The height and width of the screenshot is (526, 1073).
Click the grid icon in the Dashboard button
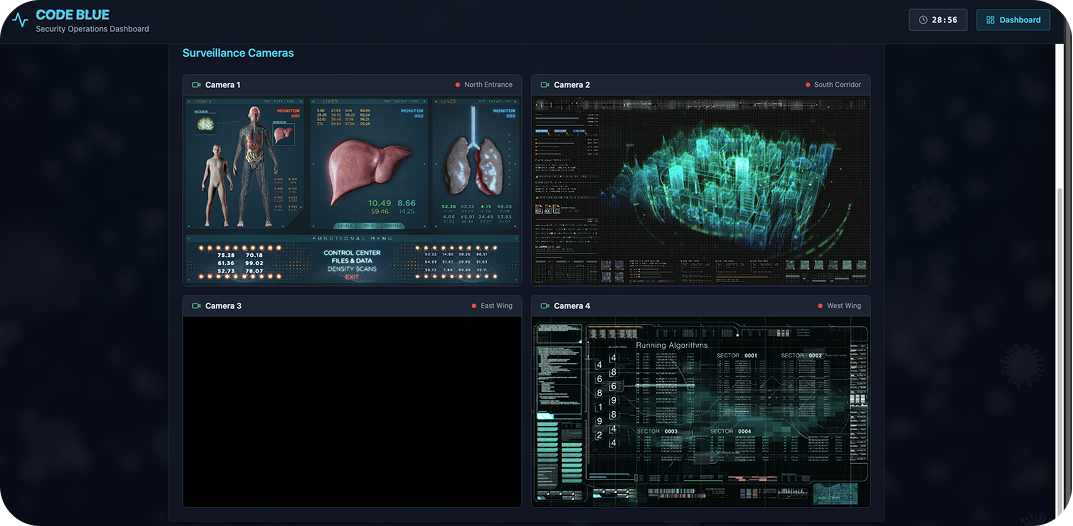click(990, 20)
